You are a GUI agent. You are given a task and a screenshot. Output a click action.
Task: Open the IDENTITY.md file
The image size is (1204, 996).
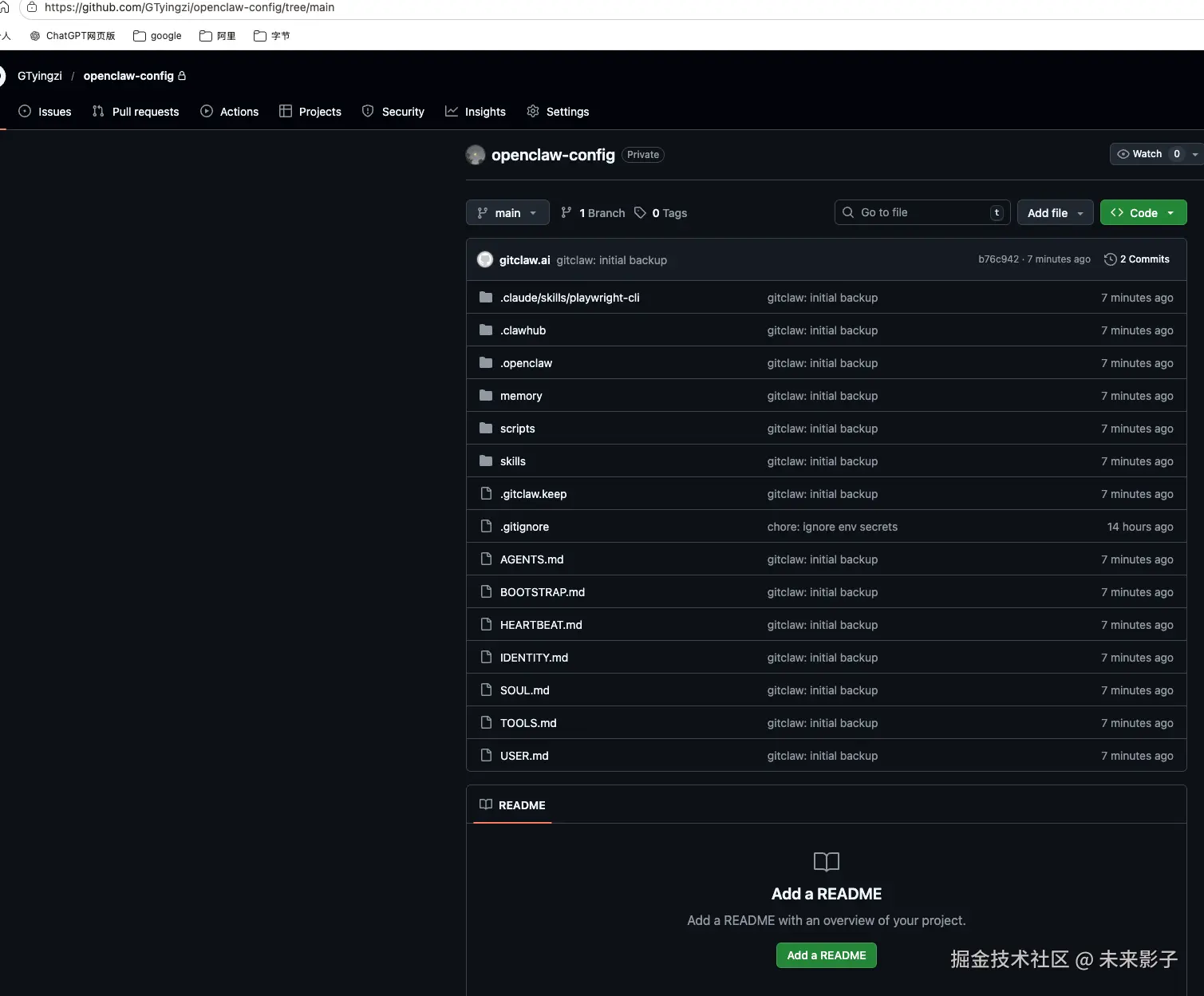[535, 658]
